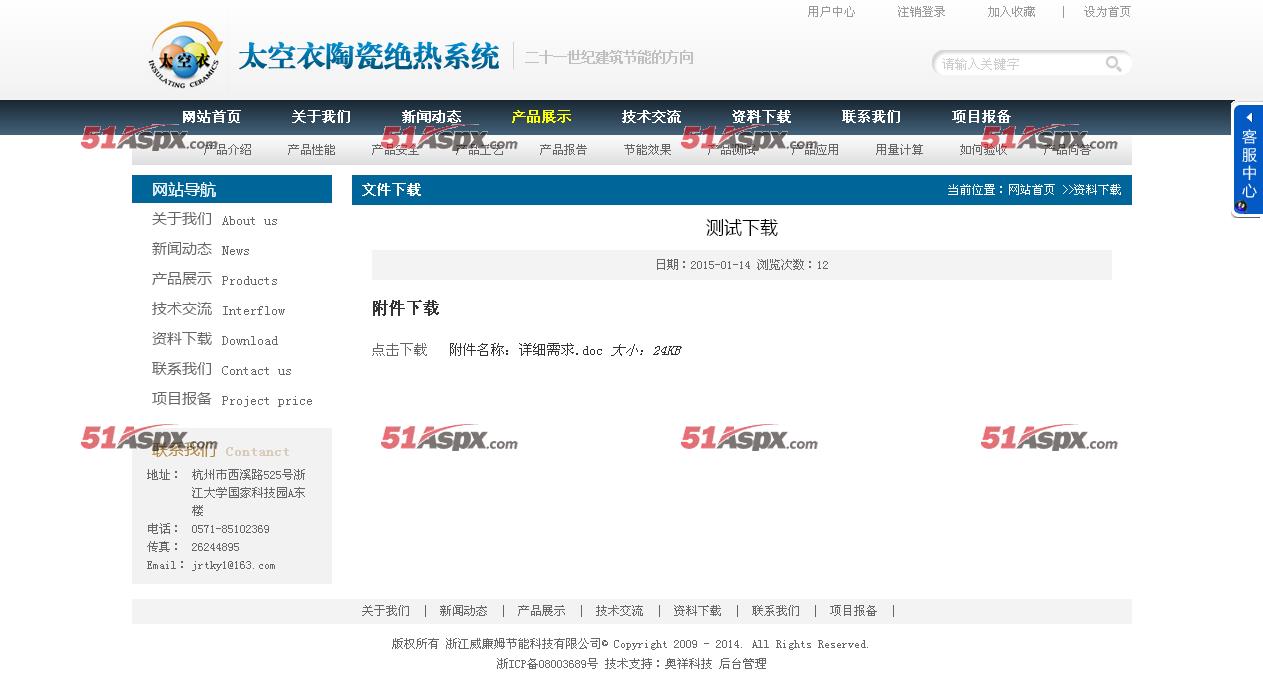The width and height of the screenshot is (1263, 674).
Task: Click the 附件下载 heading
Action: [x=405, y=308]
